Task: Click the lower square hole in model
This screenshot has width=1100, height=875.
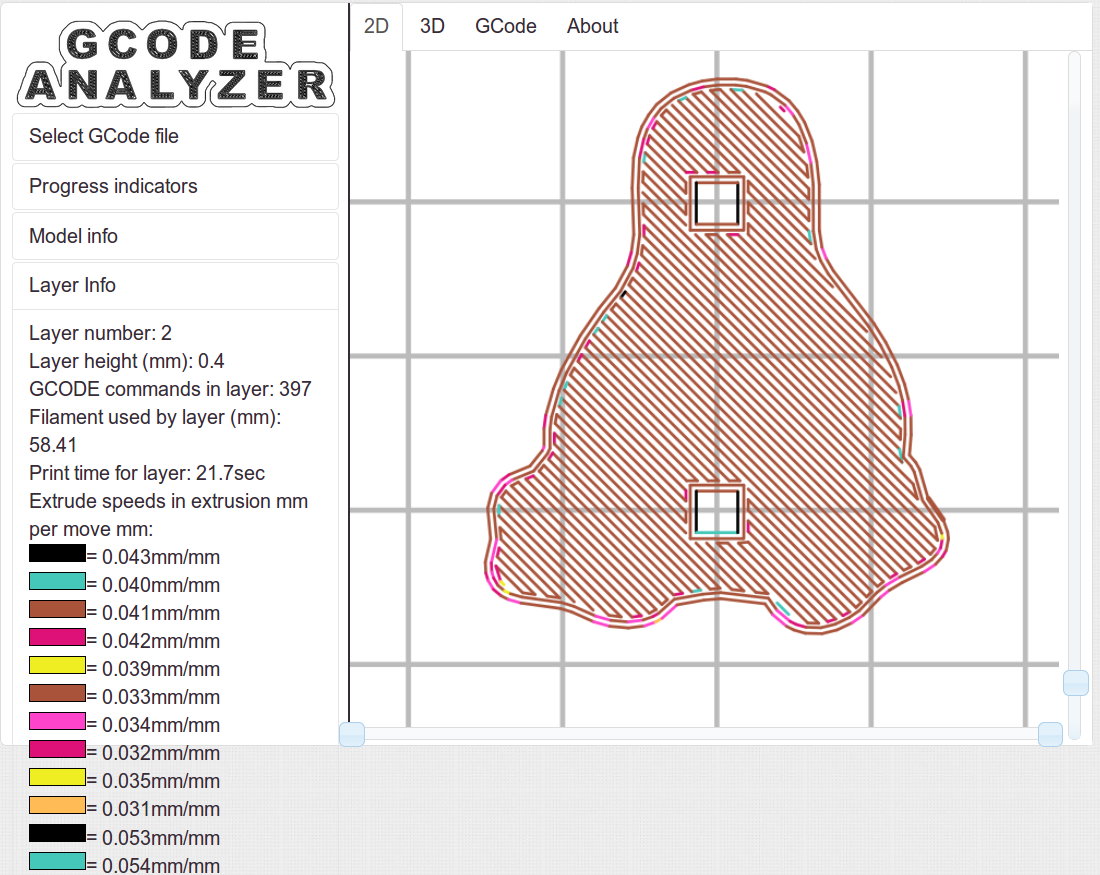Action: [x=717, y=510]
